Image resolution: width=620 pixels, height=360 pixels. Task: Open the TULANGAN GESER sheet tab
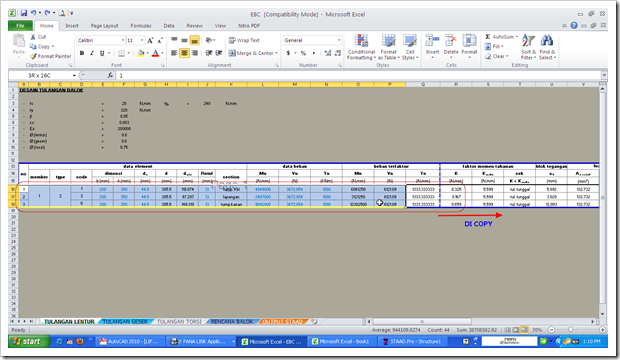point(125,322)
